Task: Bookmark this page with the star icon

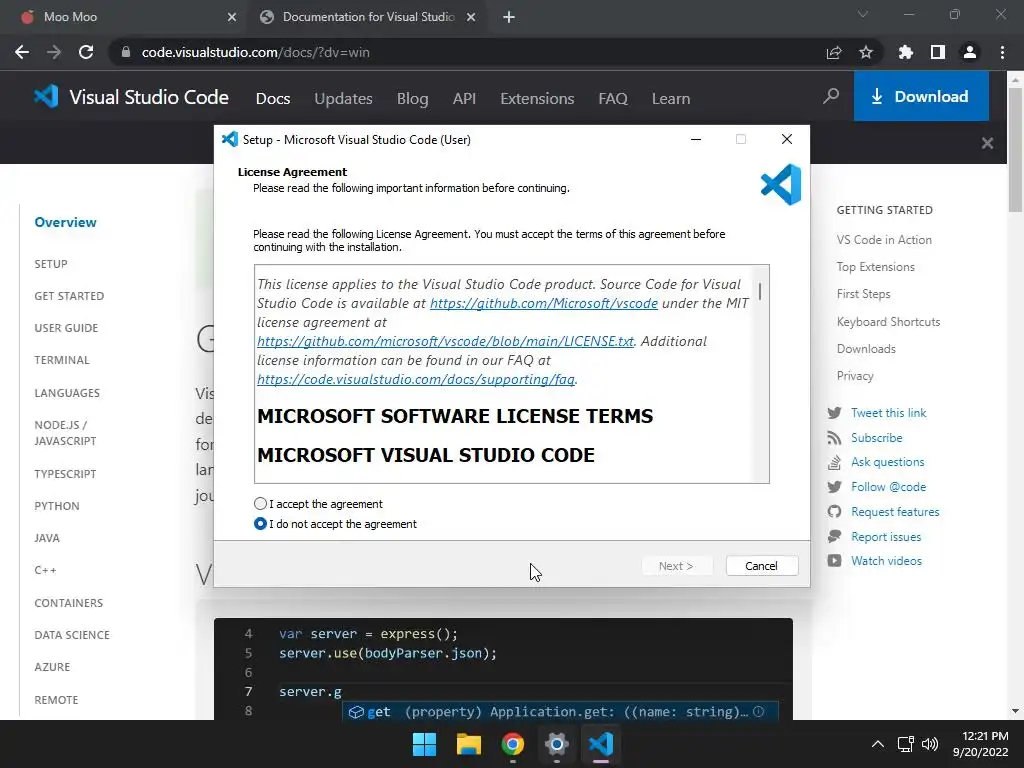Action: coord(866,52)
